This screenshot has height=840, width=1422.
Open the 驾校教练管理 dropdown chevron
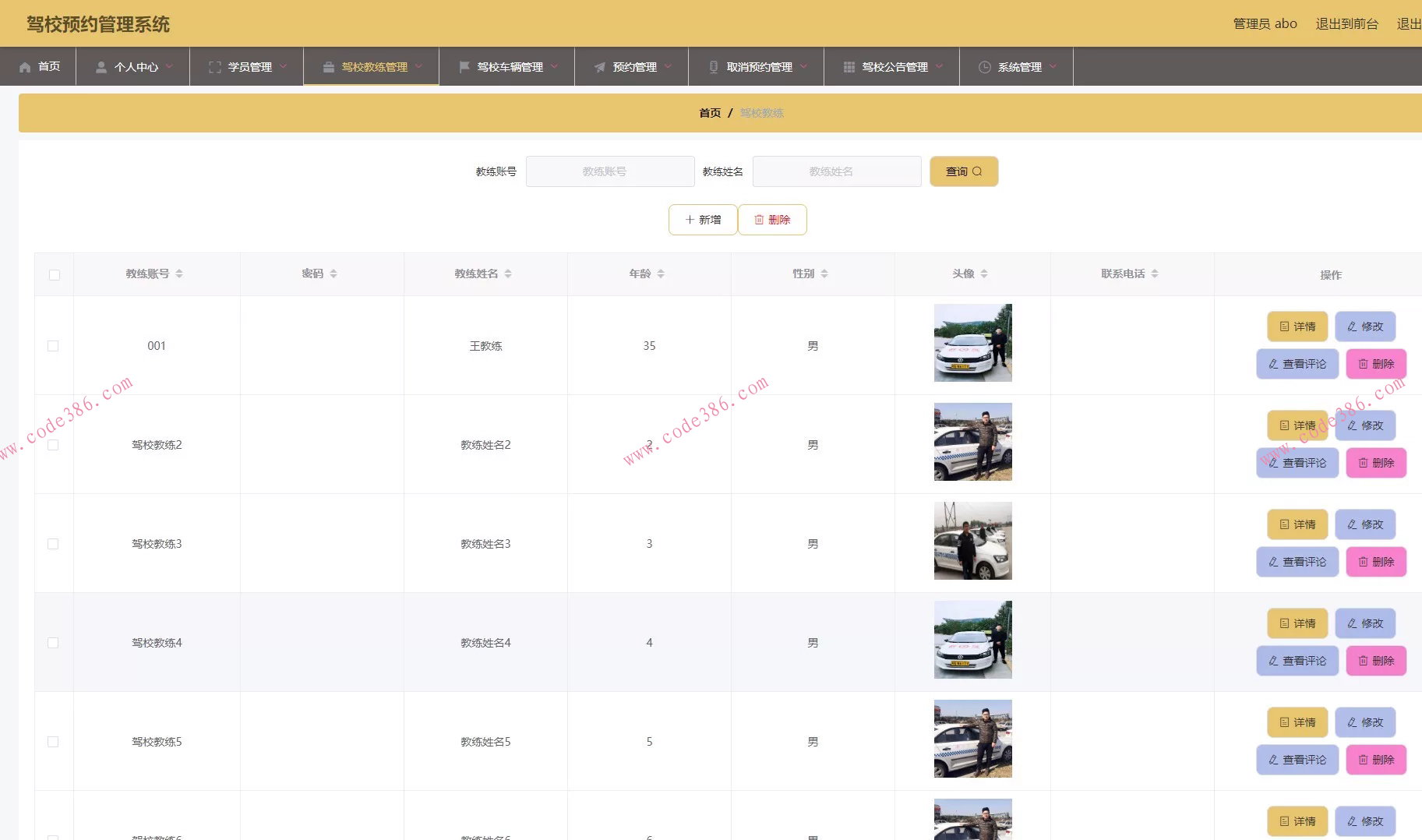pos(418,66)
